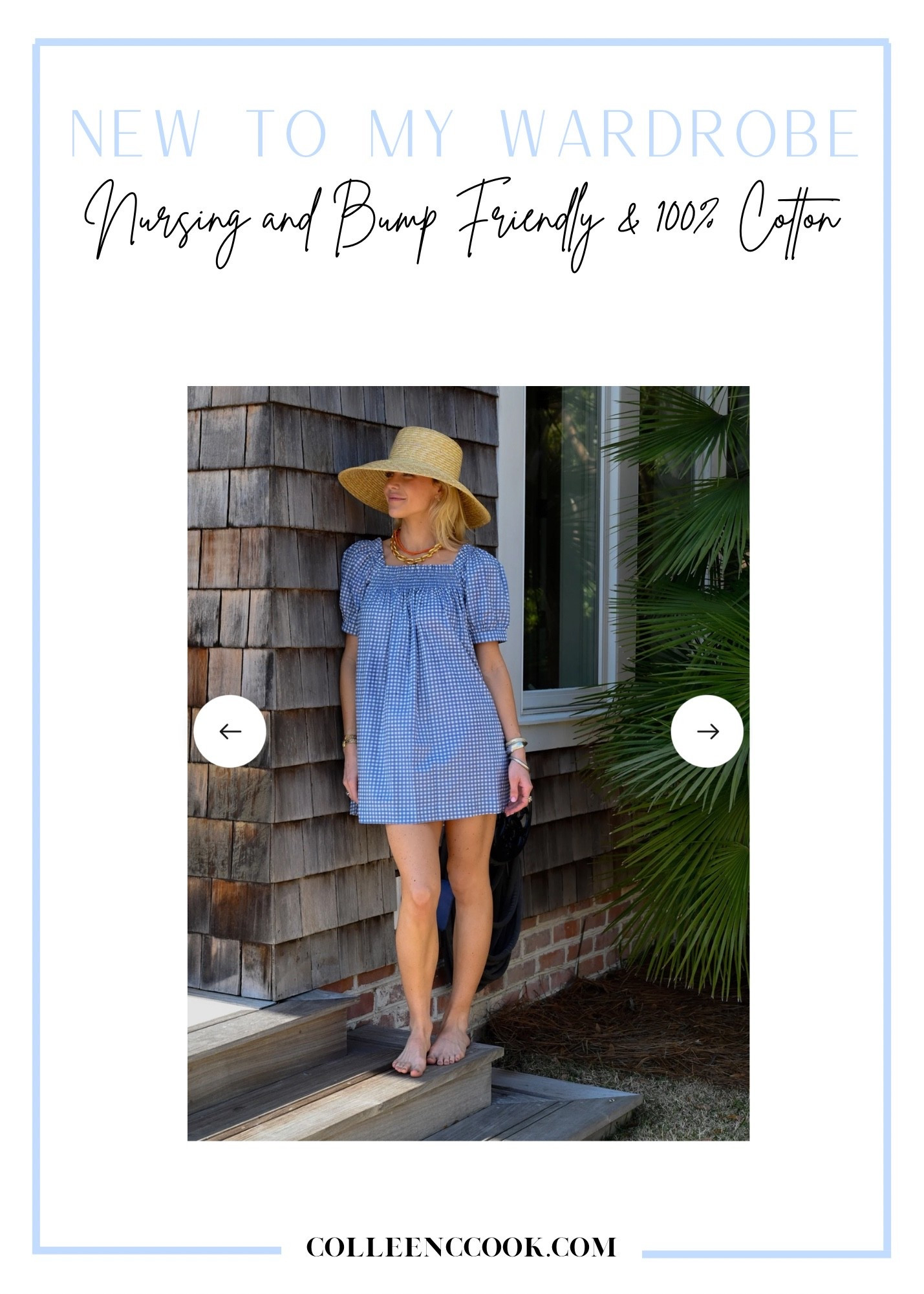Open the COLLEENCCOOK.COM website link
This screenshot has height=1294, width=924.
click(x=461, y=1247)
